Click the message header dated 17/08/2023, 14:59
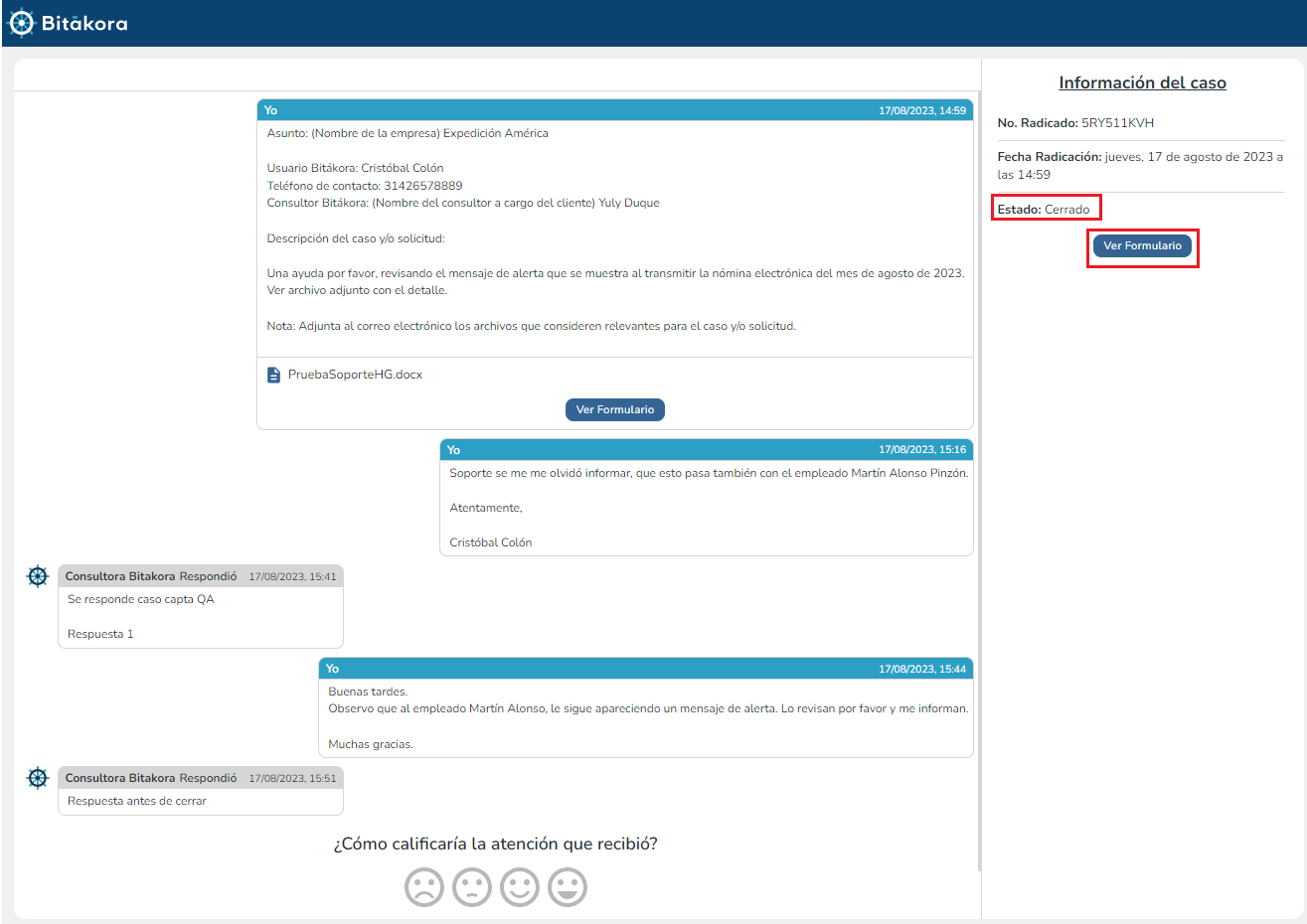 pos(614,110)
